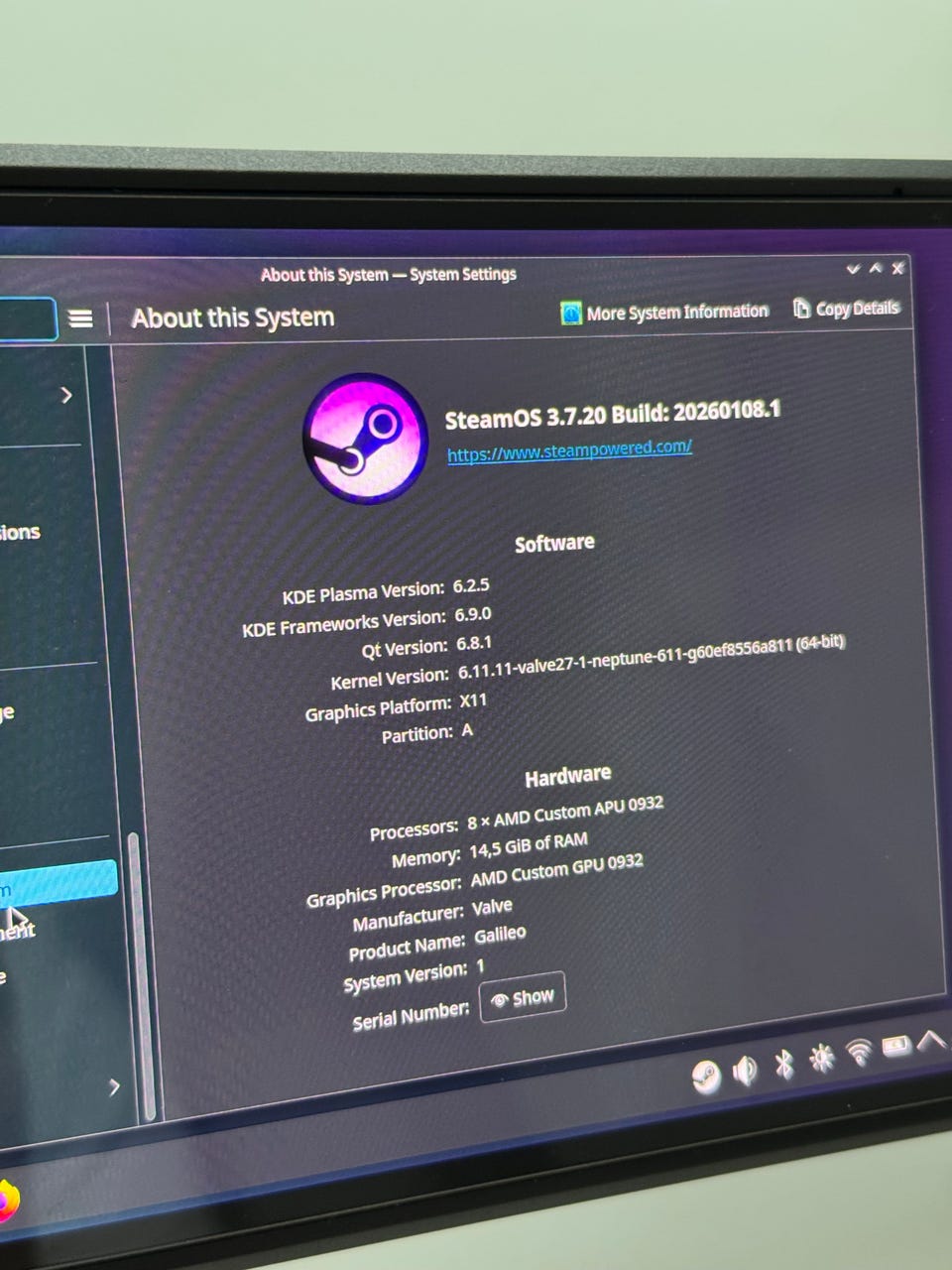Screen dimensions: 952x1270
Task: Open the volume tray icon
Action: (745, 1070)
